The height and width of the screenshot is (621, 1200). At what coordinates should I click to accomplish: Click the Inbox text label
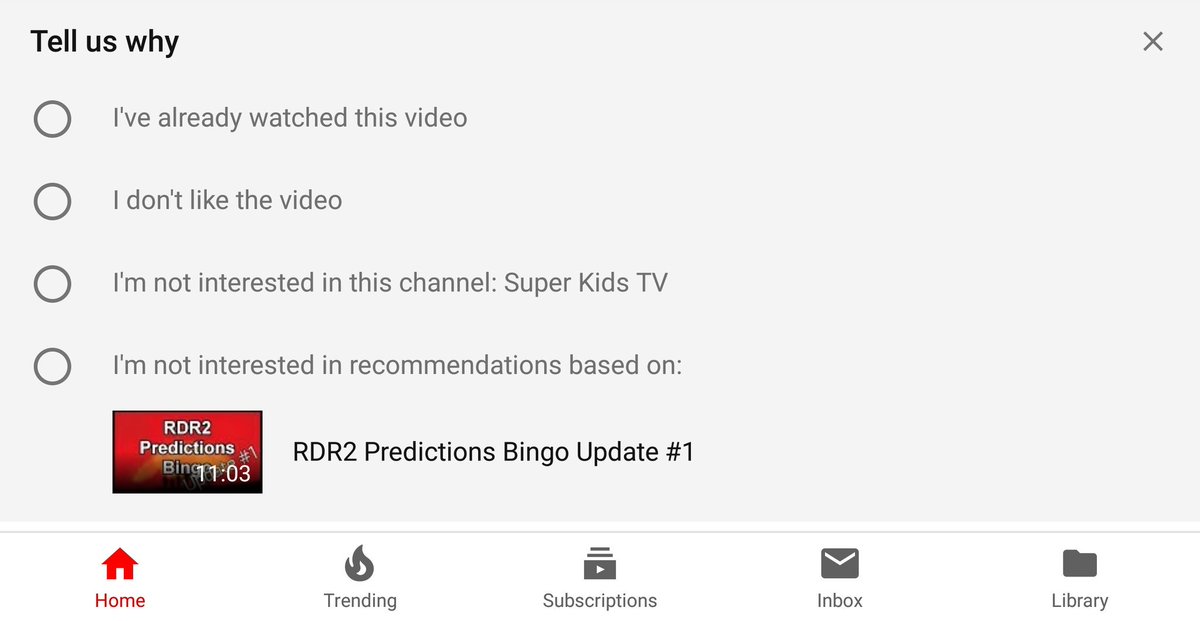[x=840, y=601]
